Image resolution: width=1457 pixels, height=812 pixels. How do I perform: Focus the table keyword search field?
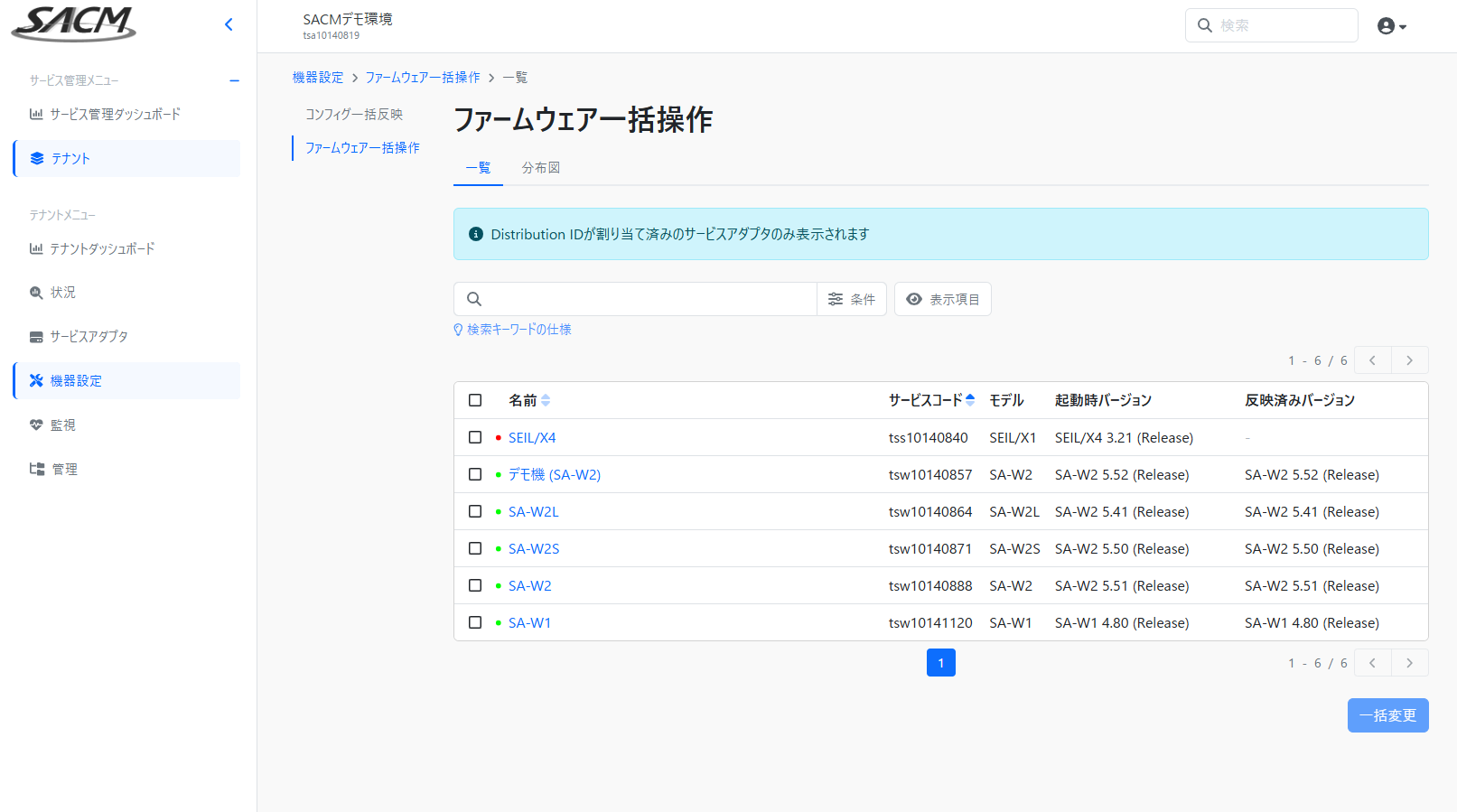point(635,299)
